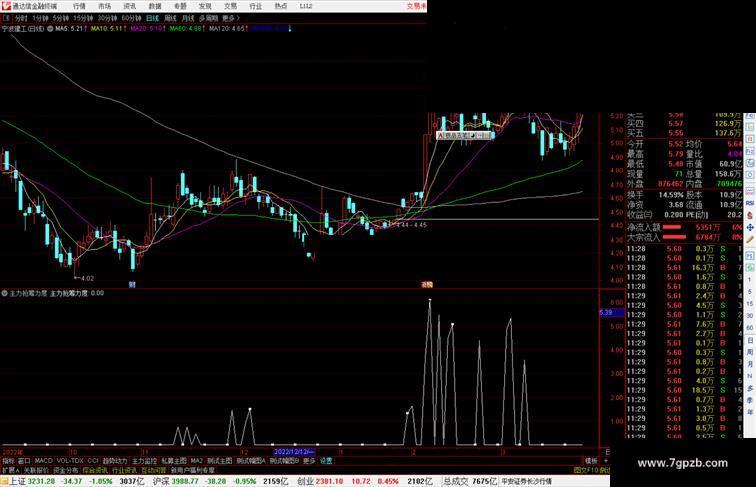The height and width of the screenshot is (487, 756).
Task: Select the 5分钟 period
Action: click(x=61, y=18)
